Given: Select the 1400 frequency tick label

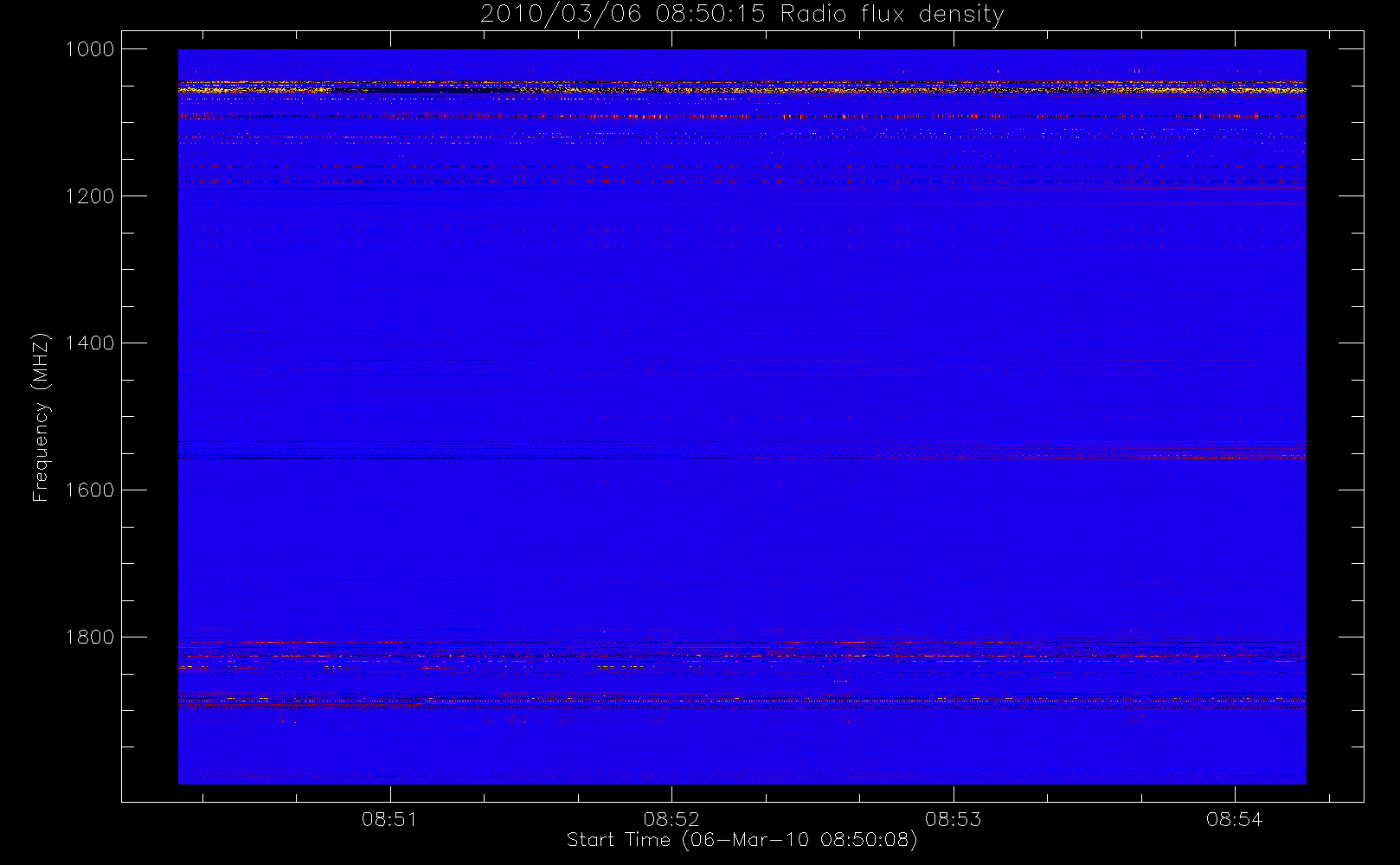Looking at the screenshot, I should [x=90, y=343].
